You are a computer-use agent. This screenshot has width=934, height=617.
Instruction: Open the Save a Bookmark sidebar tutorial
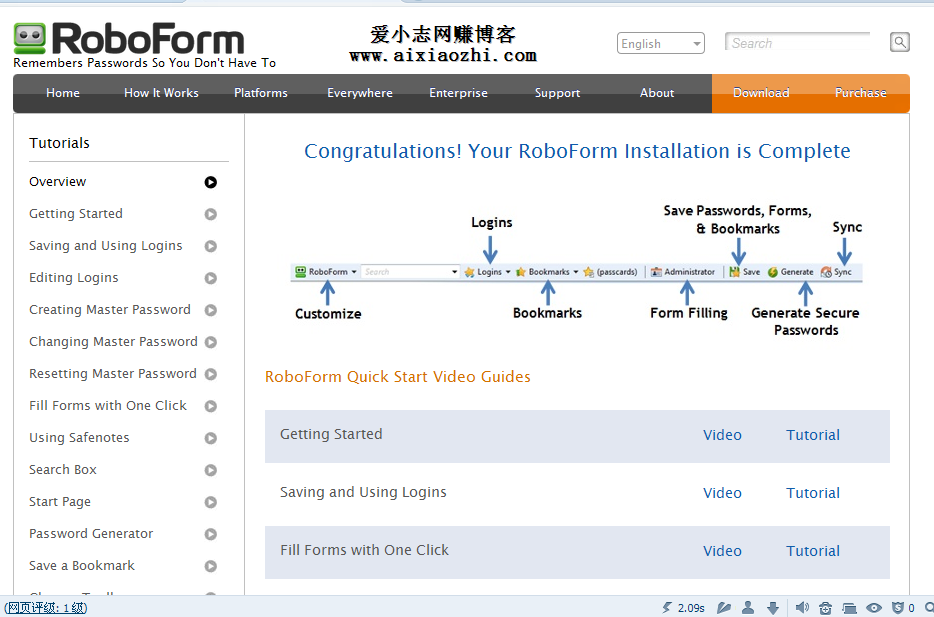point(82,566)
